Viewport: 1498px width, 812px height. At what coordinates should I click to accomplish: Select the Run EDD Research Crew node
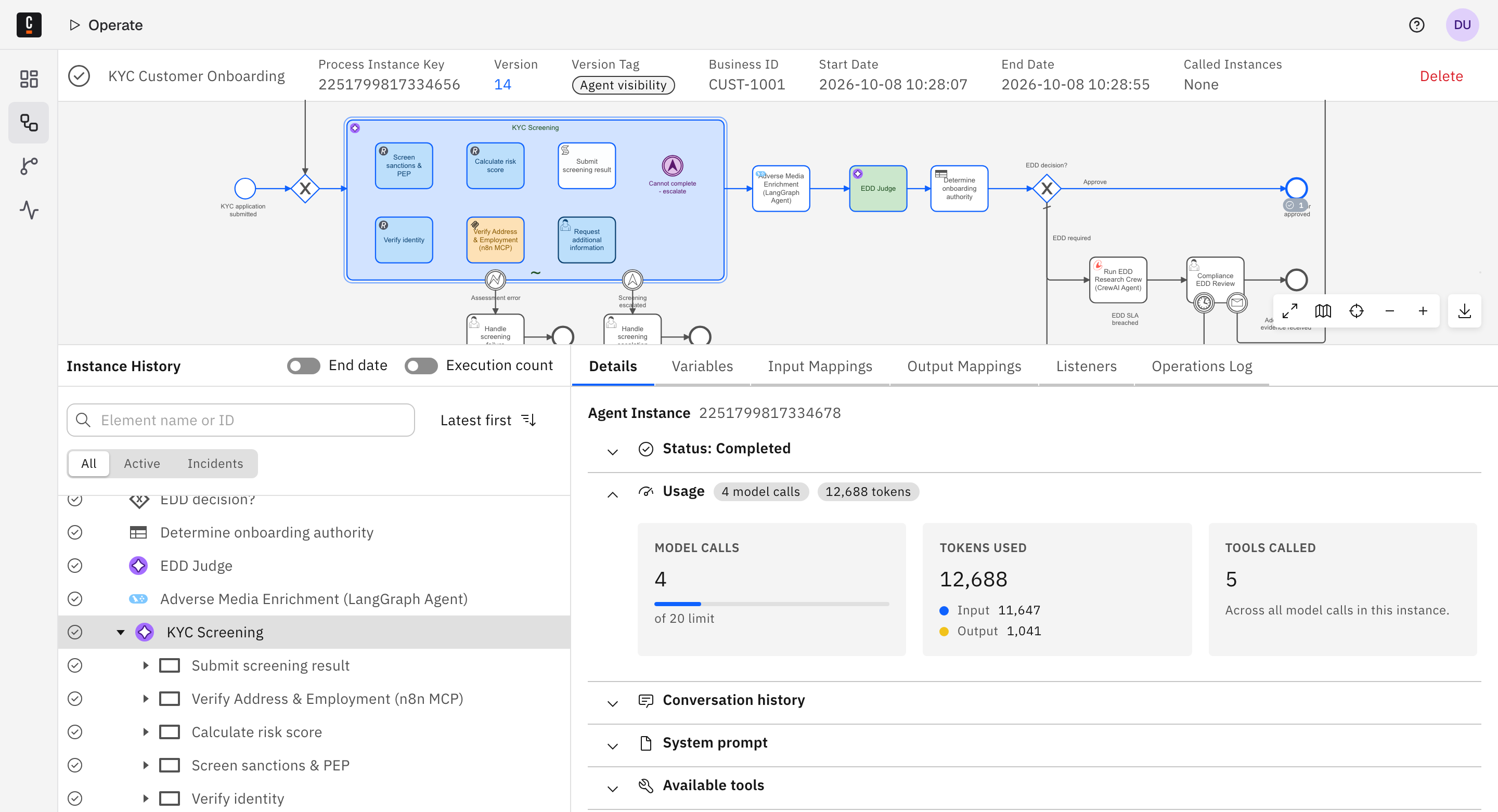pyautogui.click(x=1117, y=280)
